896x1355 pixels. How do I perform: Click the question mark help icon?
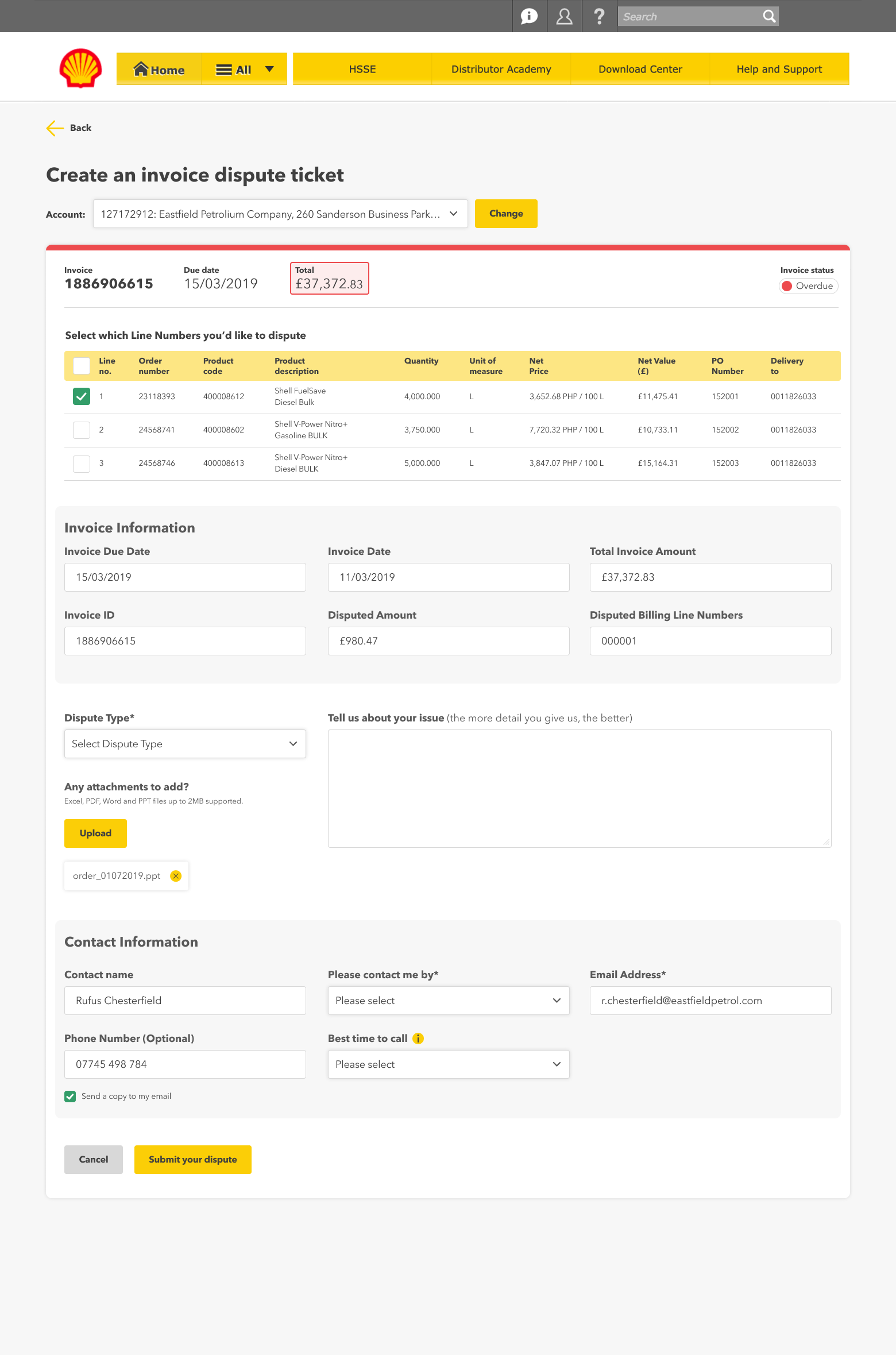tap(599, 16)
